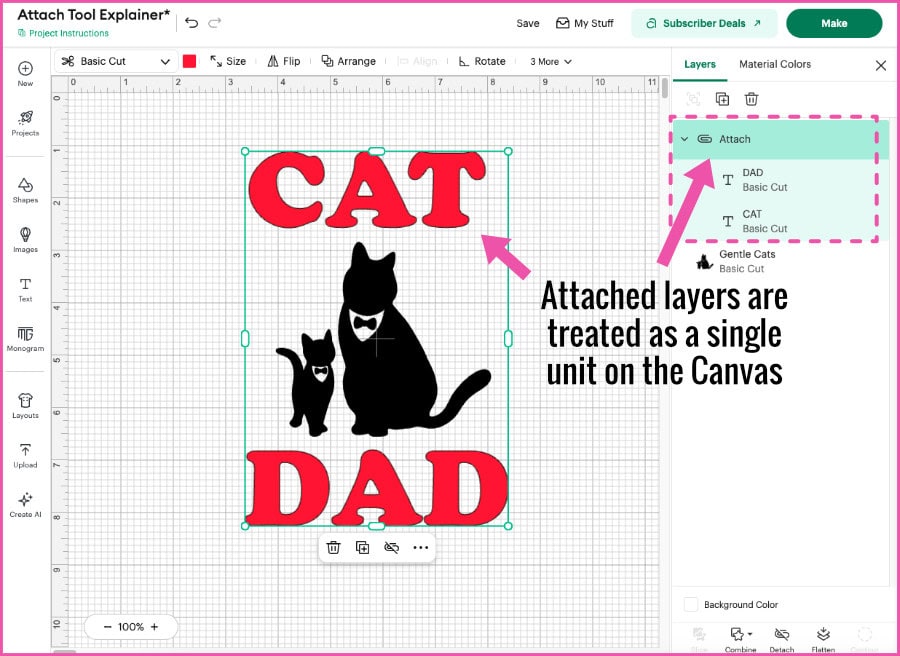Open the Layouts panel
The width and height of the screenshot is (900, 656).
pos(25,406)
